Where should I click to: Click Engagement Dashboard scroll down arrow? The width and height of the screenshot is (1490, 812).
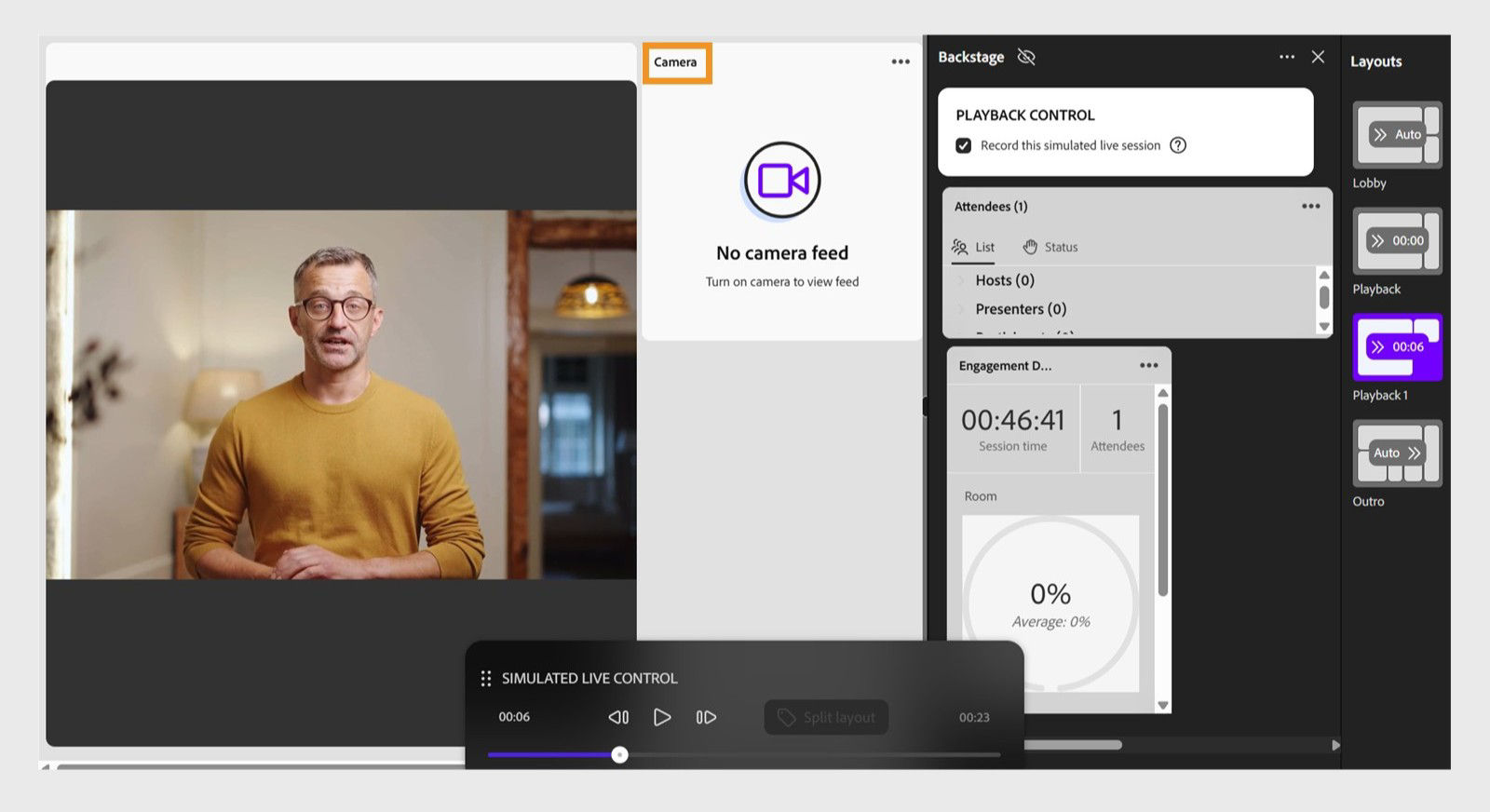point(1162,706)
